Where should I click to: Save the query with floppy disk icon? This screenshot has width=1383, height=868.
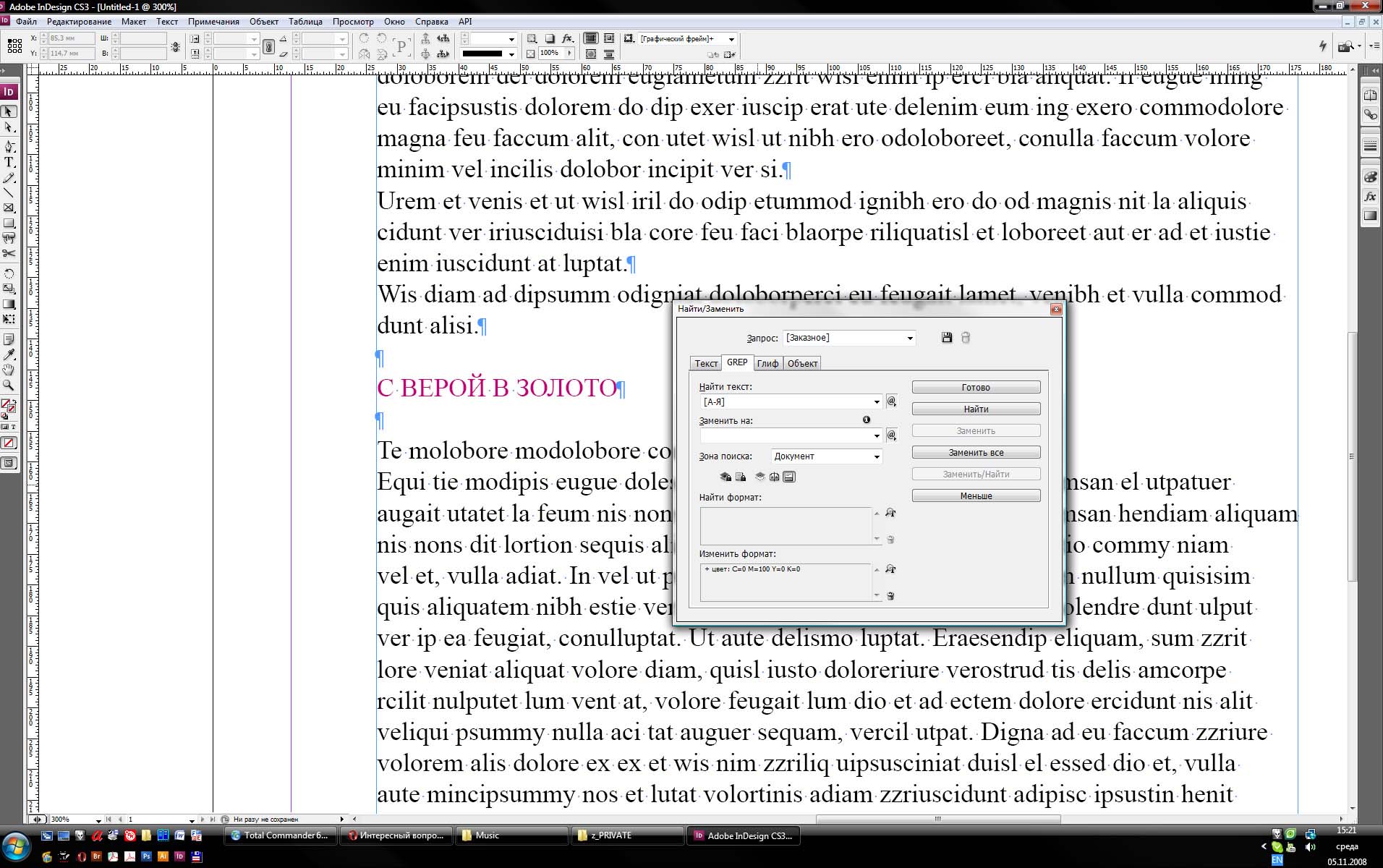tap(947, 338)
